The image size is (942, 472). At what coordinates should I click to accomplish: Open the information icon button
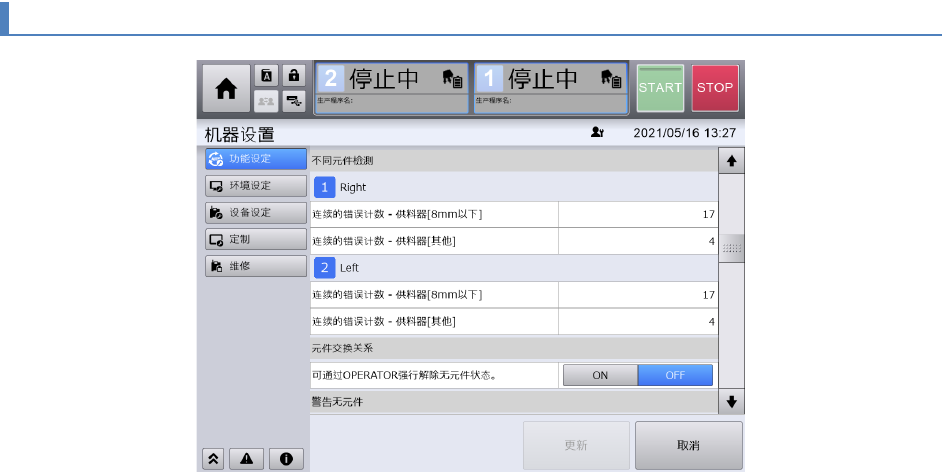286,459
